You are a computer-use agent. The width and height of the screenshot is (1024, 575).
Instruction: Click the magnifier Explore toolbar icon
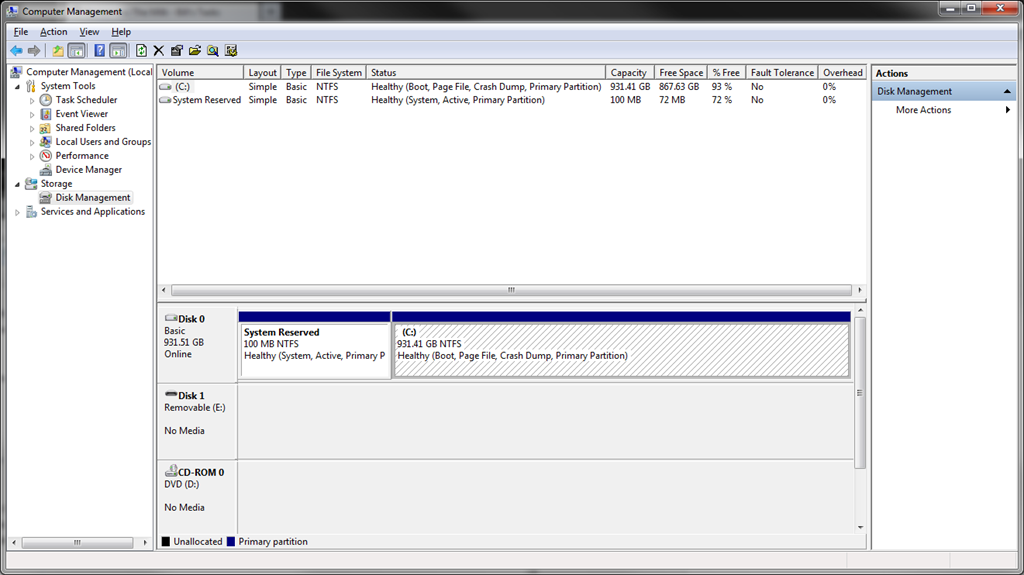pos(213,50)
